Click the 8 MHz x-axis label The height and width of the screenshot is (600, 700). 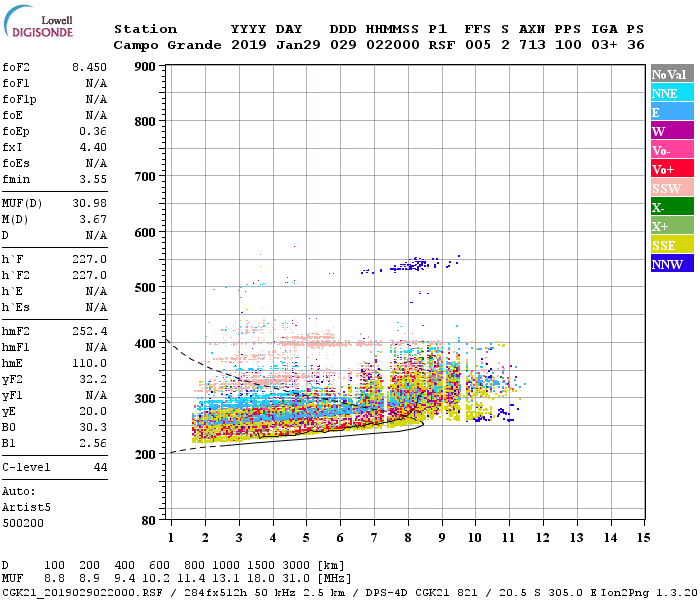pyautogui.click(x=408, y=538)
